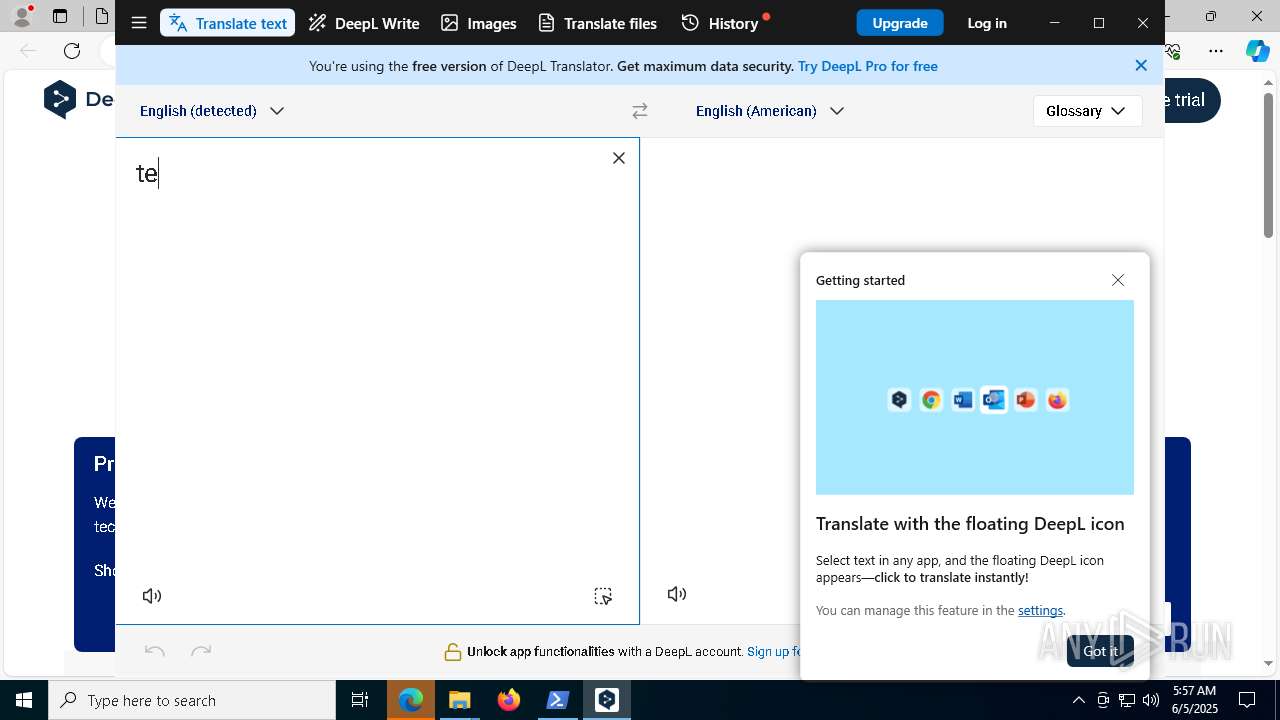The image size is (1280, 720).
Task: Click the floating DeepL icon illustration image
Action: tap(975, 397)
